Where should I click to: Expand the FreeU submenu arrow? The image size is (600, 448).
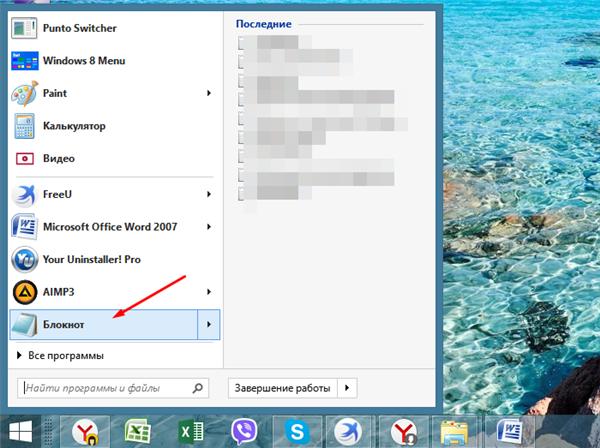click(209, 194)
